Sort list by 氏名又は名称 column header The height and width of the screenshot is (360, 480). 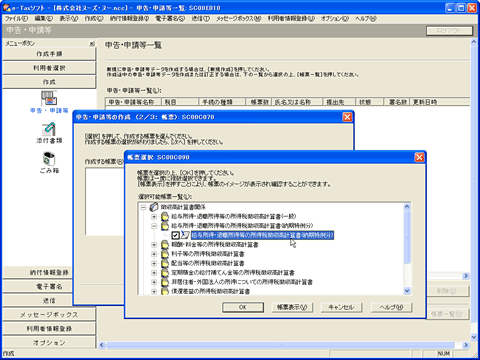(297, 102)
